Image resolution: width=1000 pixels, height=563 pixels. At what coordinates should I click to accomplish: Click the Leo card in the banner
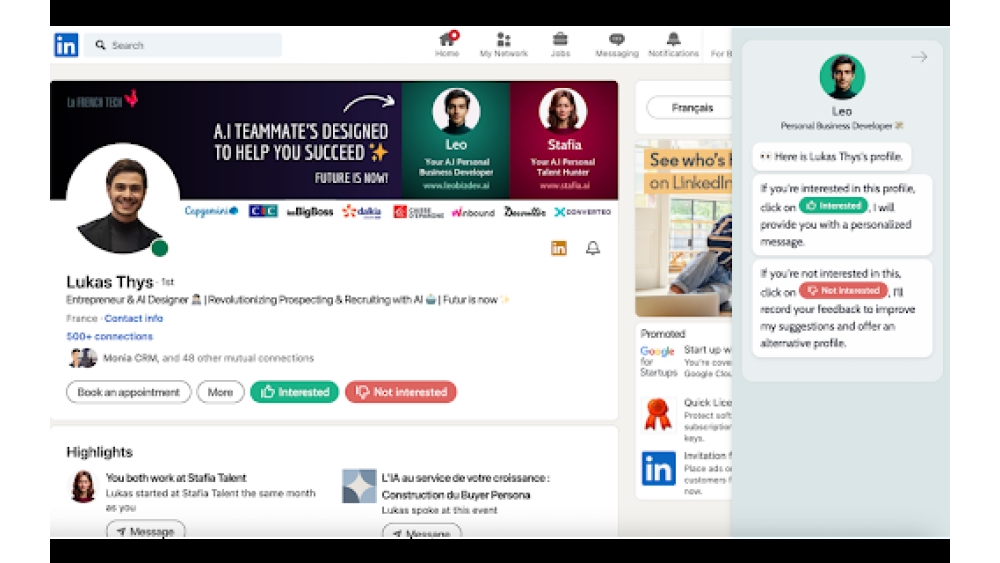[x=456, y=140]
